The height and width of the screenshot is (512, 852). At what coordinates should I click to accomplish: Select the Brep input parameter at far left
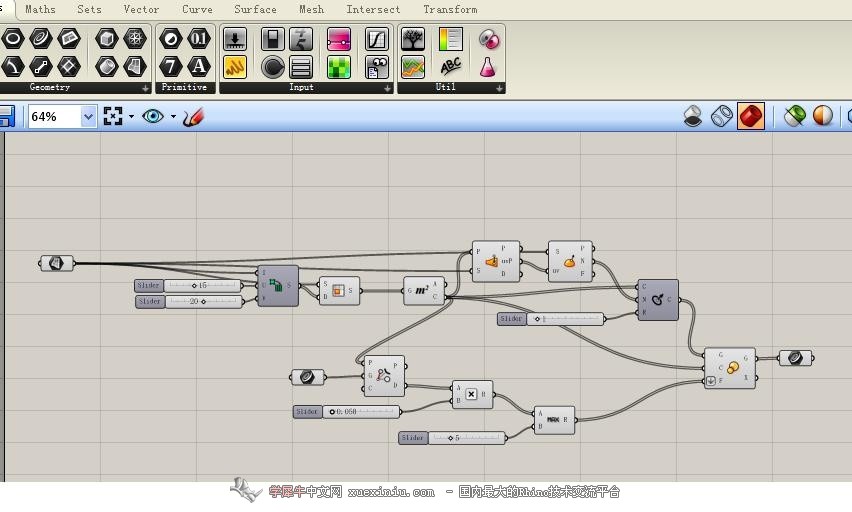coord(57,264)
